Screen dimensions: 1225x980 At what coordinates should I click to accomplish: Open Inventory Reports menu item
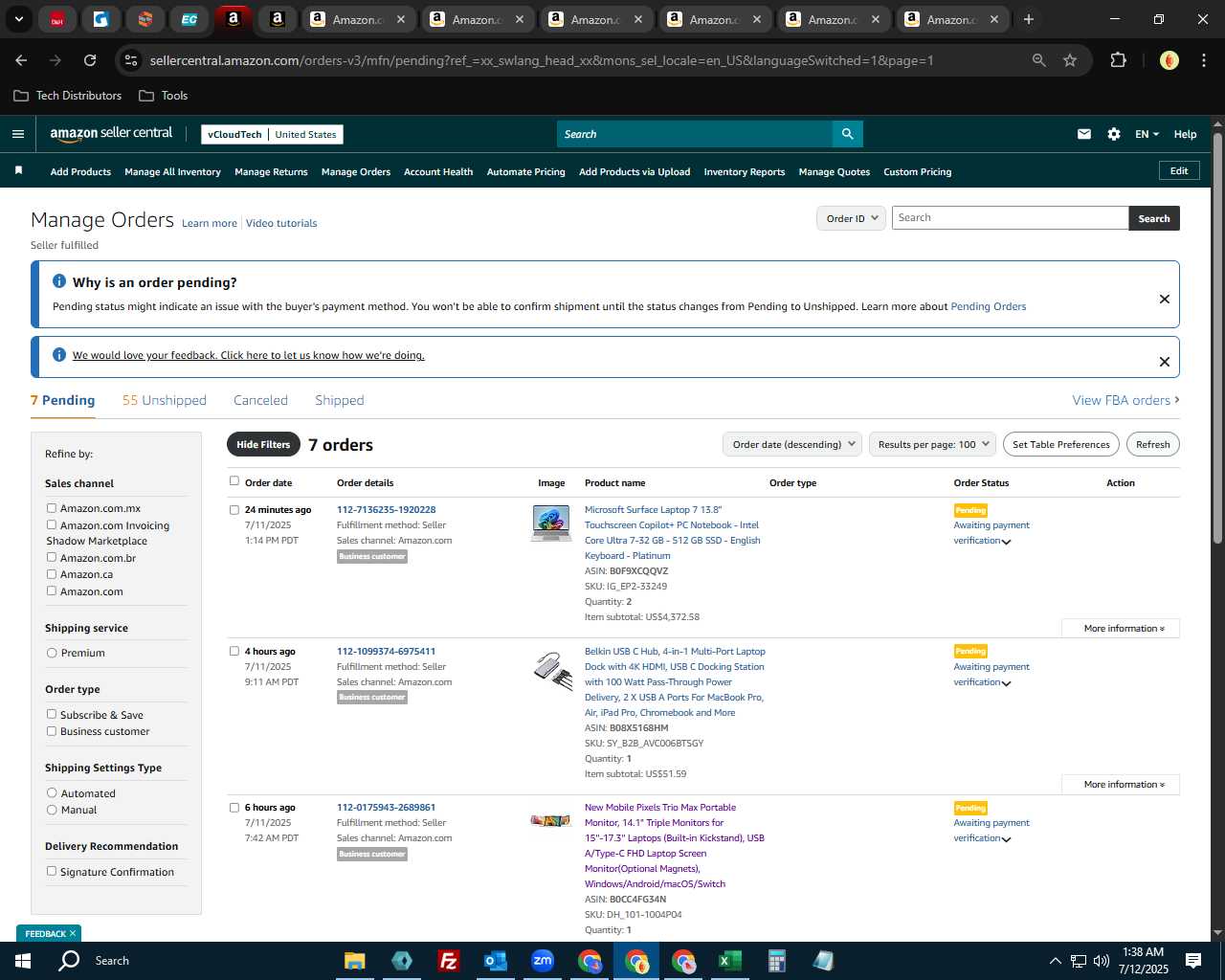coord(744,171)
